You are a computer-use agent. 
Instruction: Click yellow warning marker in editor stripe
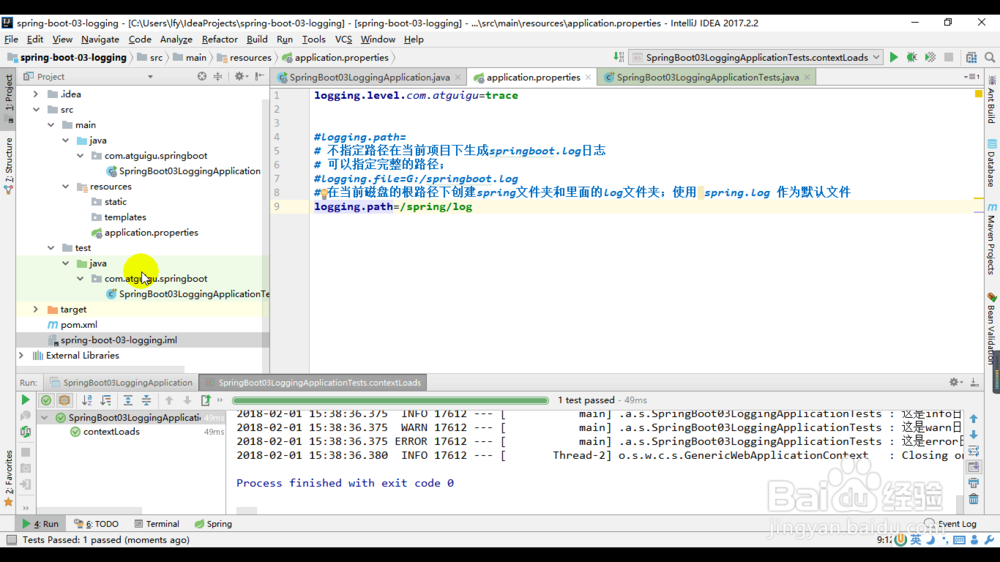[x=978, y=94]
